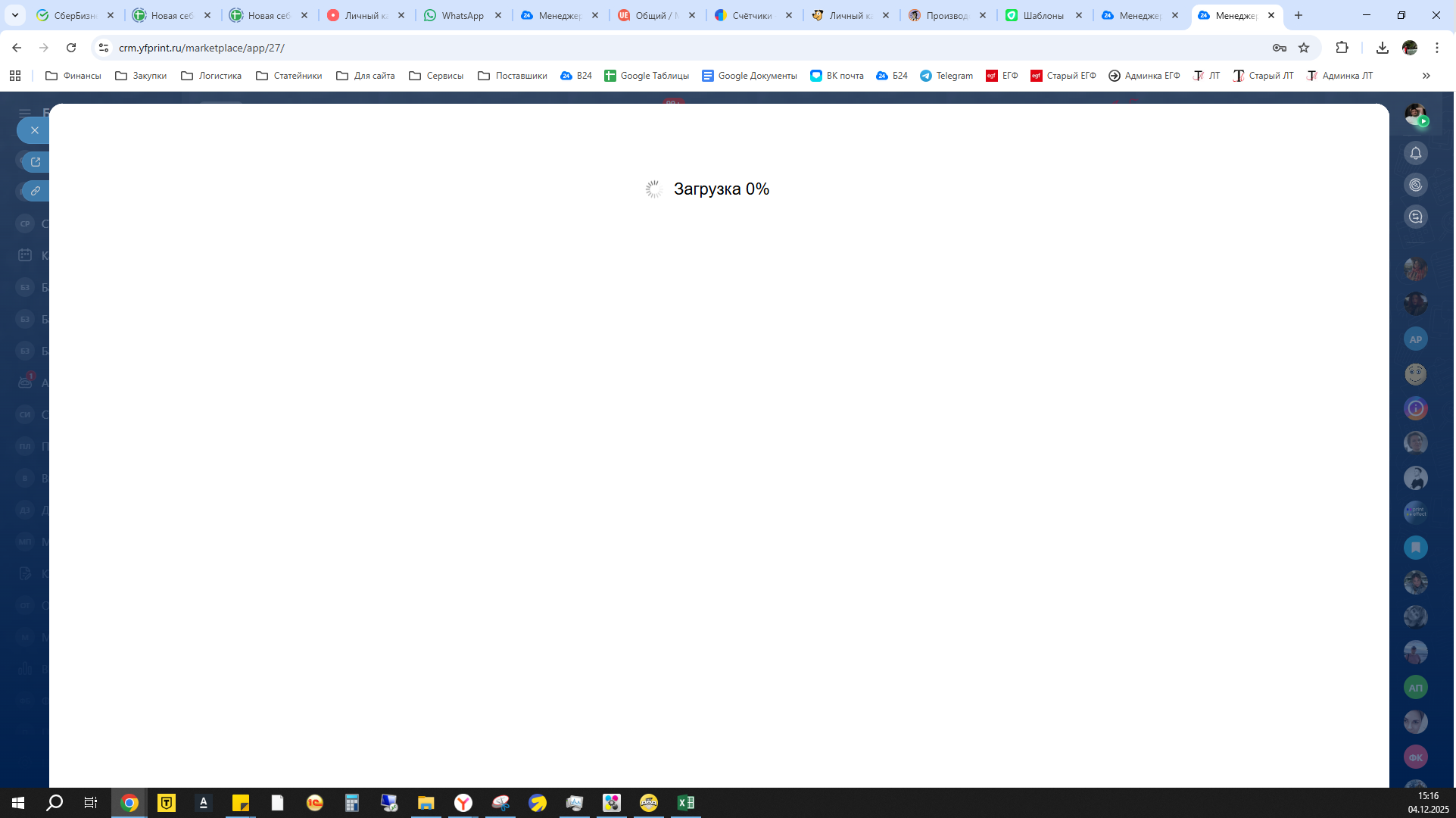This screenshot has width=1456, height=818.
Task: Open app in new window icon
Action: tap(36, 161)
